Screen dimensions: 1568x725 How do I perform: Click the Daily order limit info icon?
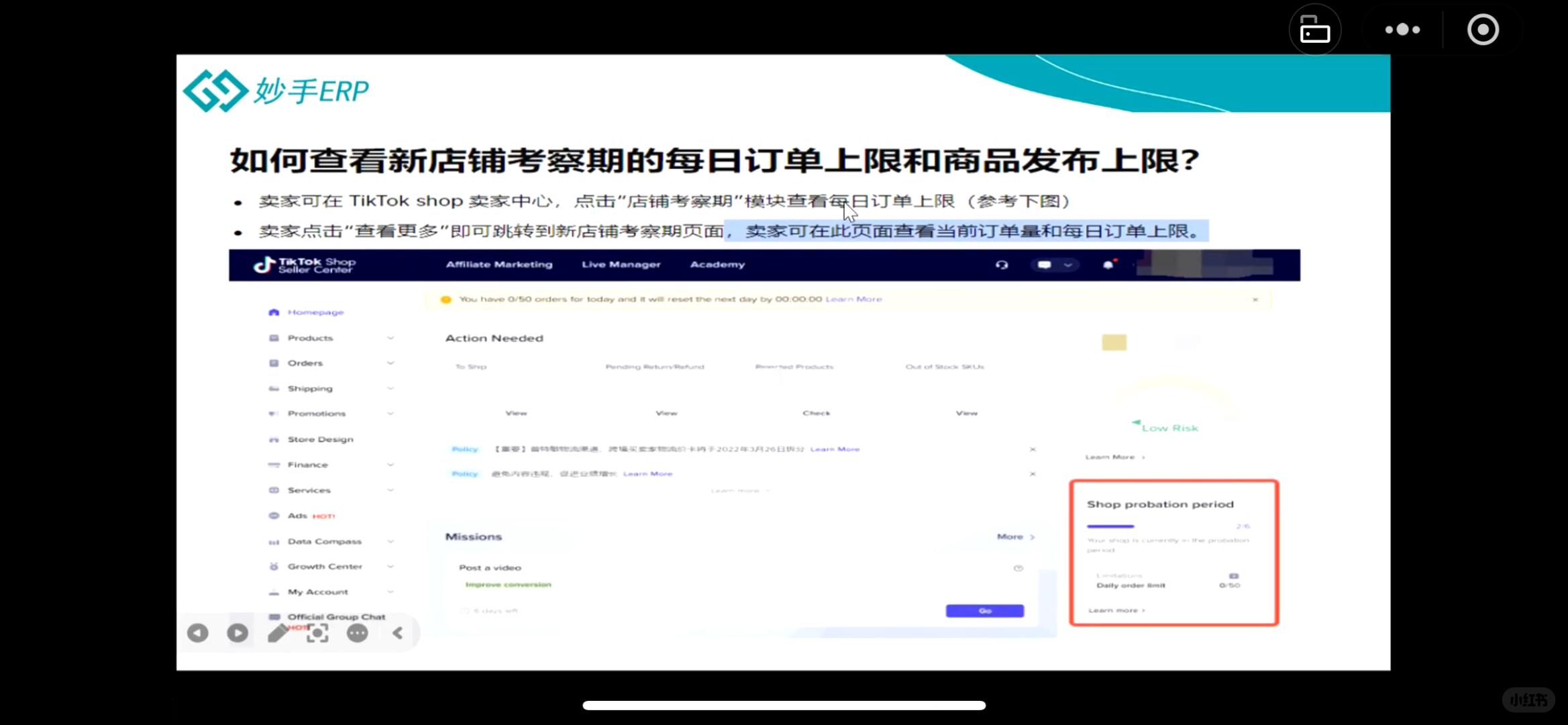tap(1233, 576)
